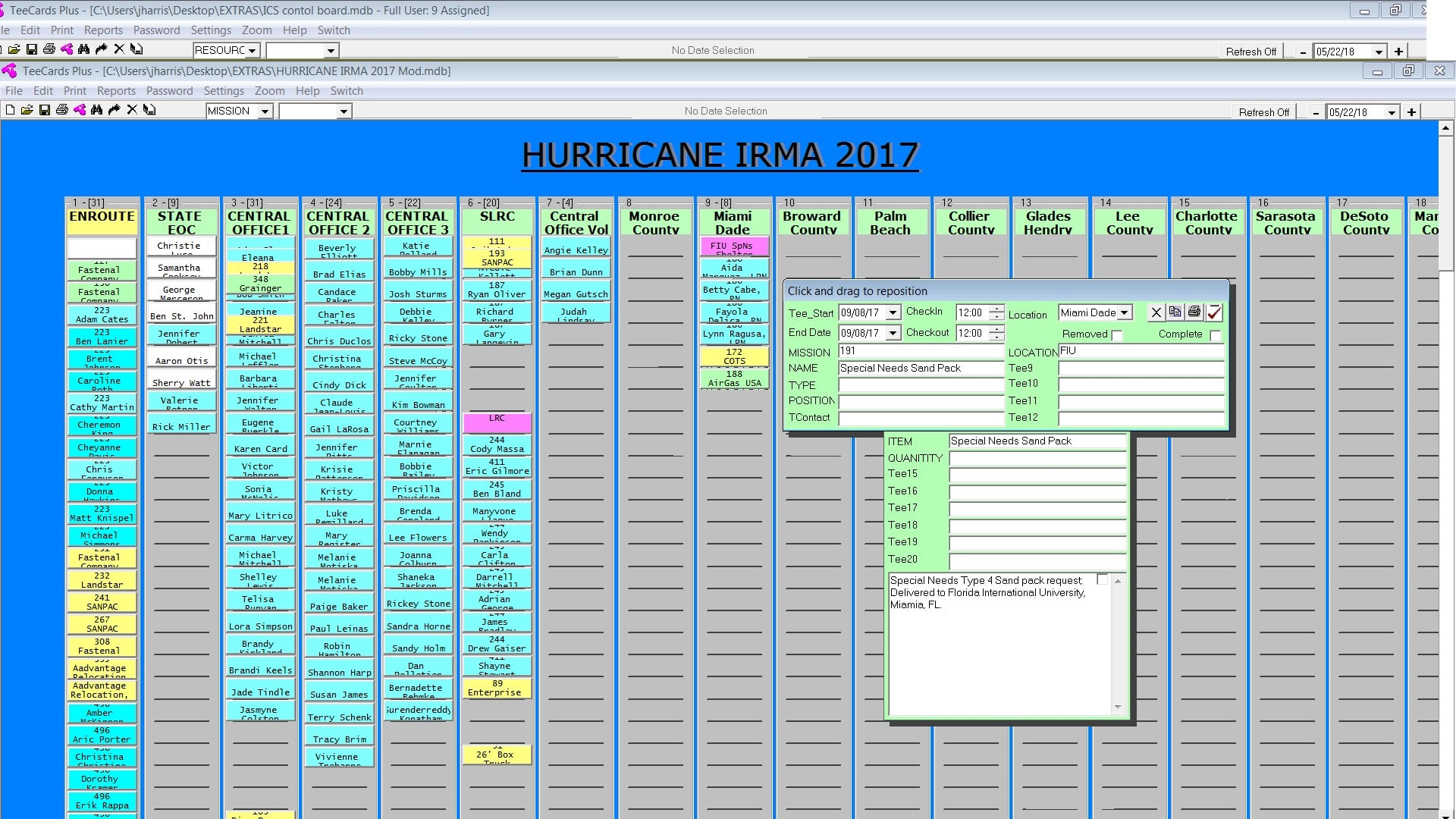The width and height of the screenshot is (1456, 819).
Task: Open the Zoom menu in the IRMA window
Action: coord(269,91)
